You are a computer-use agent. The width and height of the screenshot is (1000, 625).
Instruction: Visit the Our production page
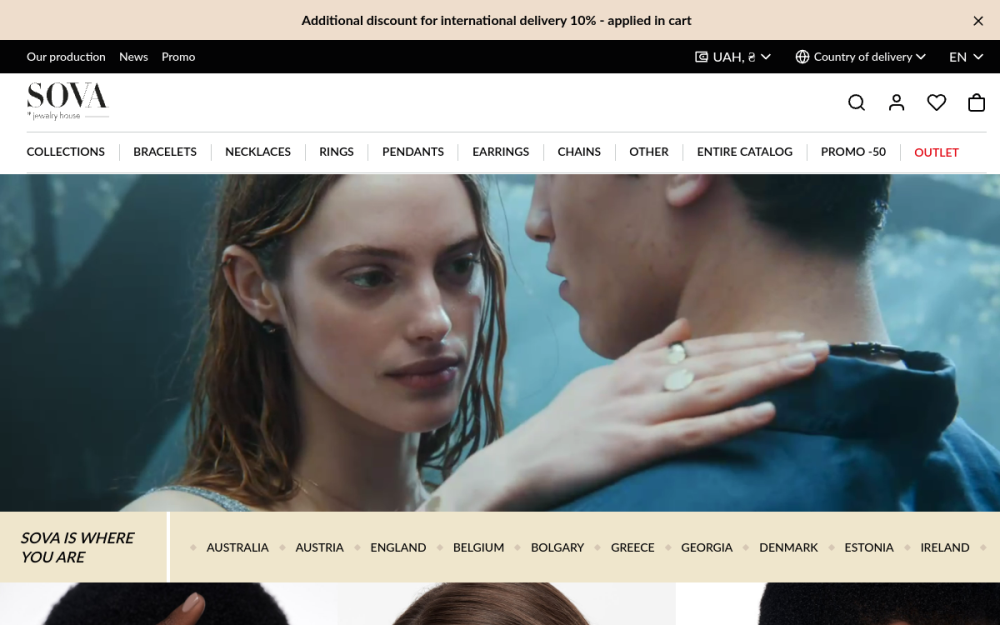(66, 57)
